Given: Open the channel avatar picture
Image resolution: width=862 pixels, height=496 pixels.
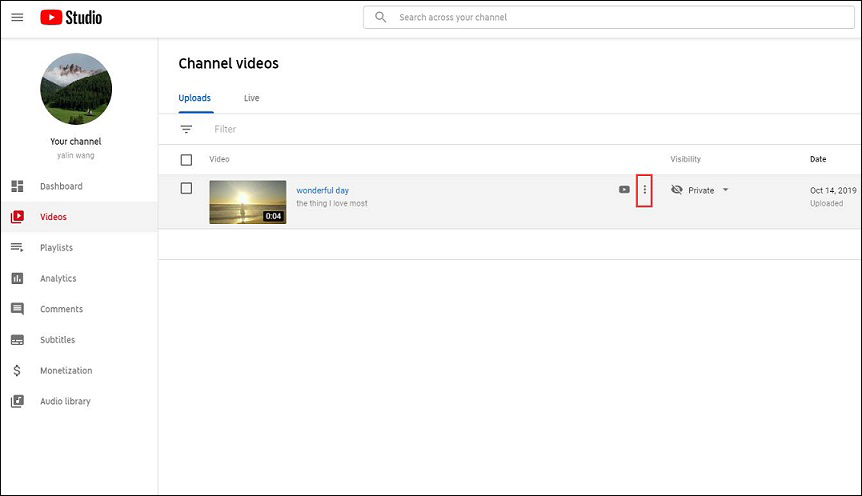Looking at the screenshot, I should coord(76,89).
